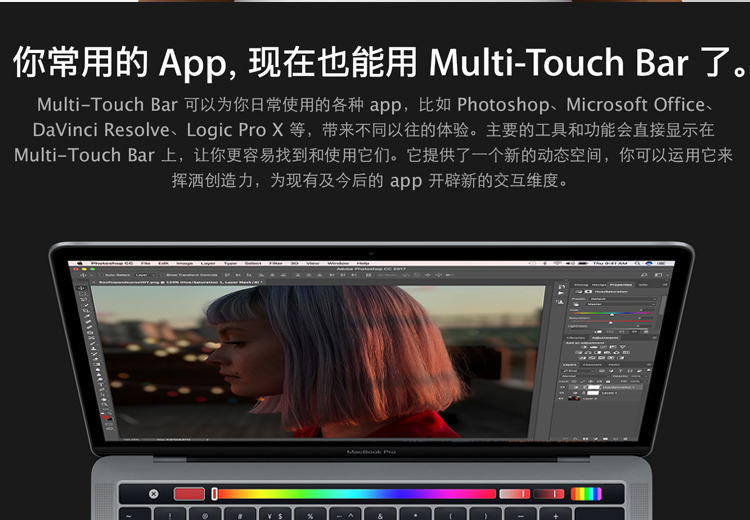Click the search icon in options bar
The image size is (750, 520).
[643, 273]
